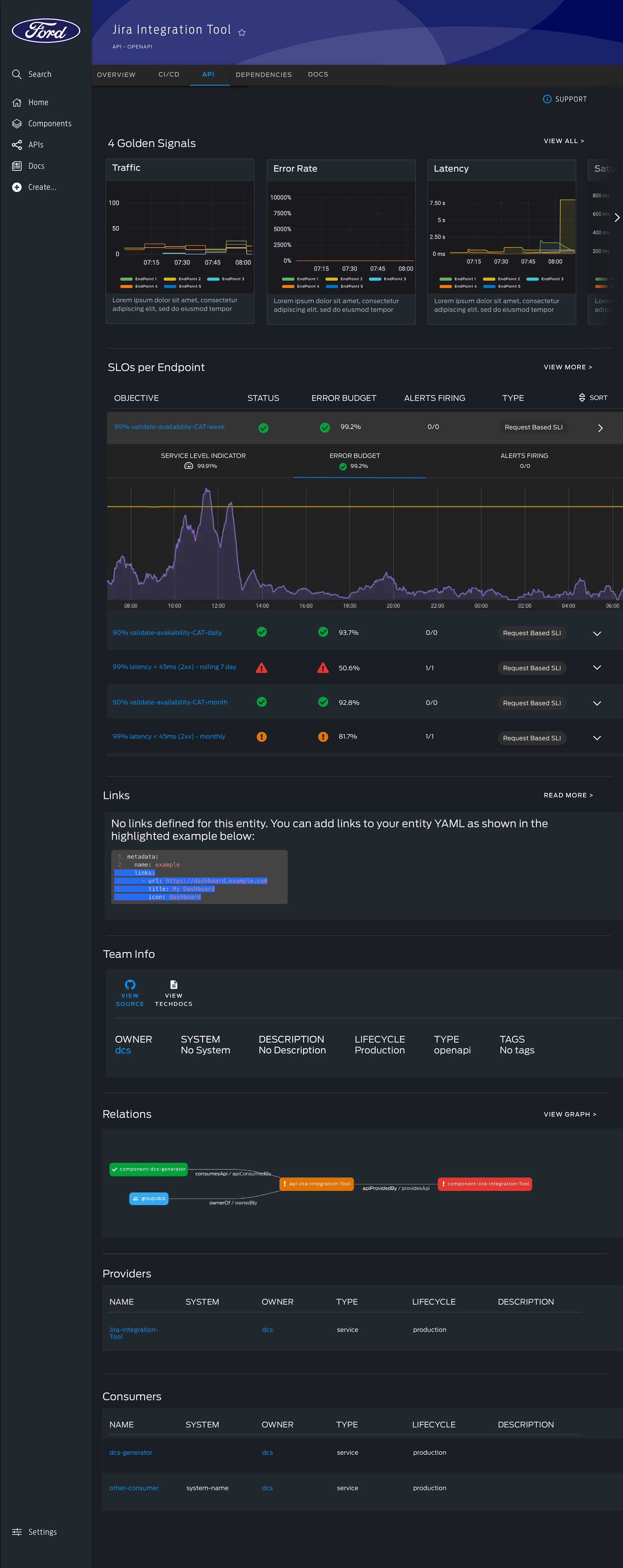Click orange error budget icon at 81.7%
Screen dimensions: 623x1568
323,736
